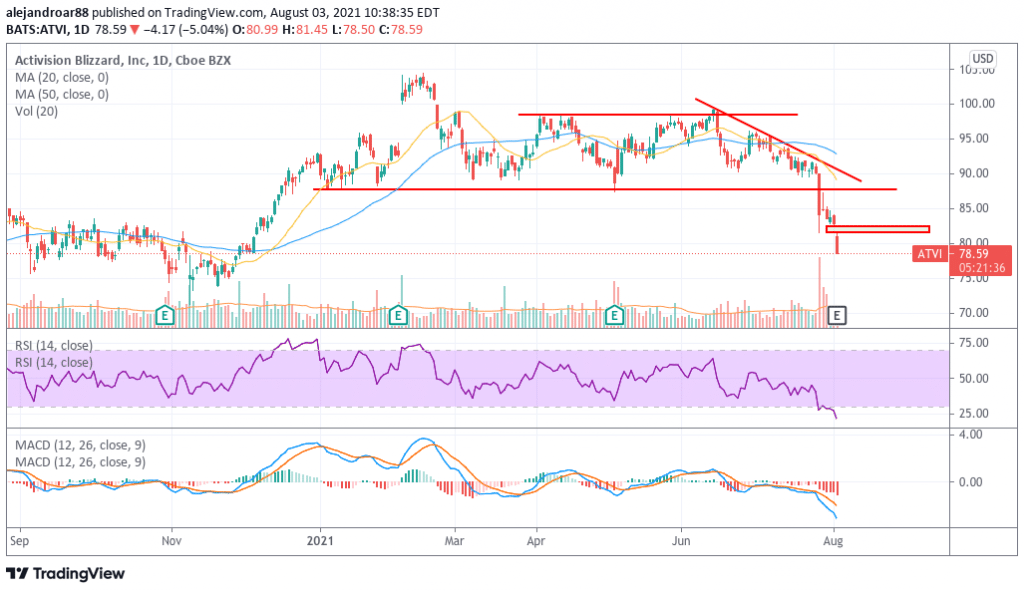Viewport: 1024px width, 592px height.
Task: Click the Mar label on time axis
Action: 455,541
